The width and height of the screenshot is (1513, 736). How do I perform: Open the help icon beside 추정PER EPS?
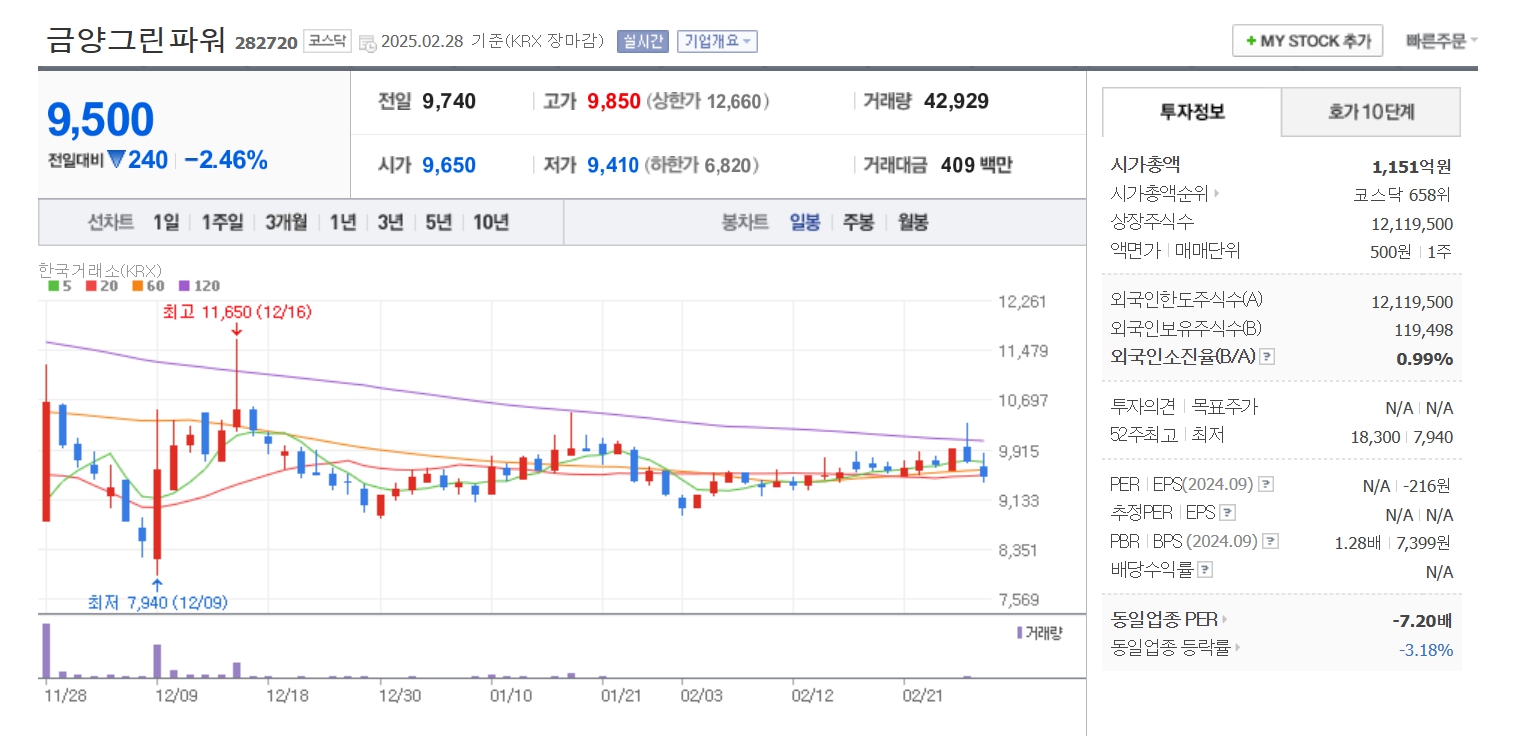1228,513
